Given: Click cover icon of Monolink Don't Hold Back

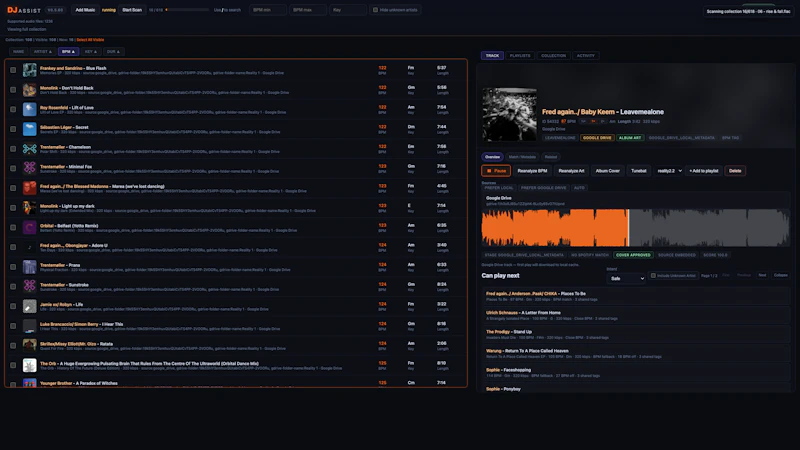Looking at the screenshot, I should pos(30,90).
